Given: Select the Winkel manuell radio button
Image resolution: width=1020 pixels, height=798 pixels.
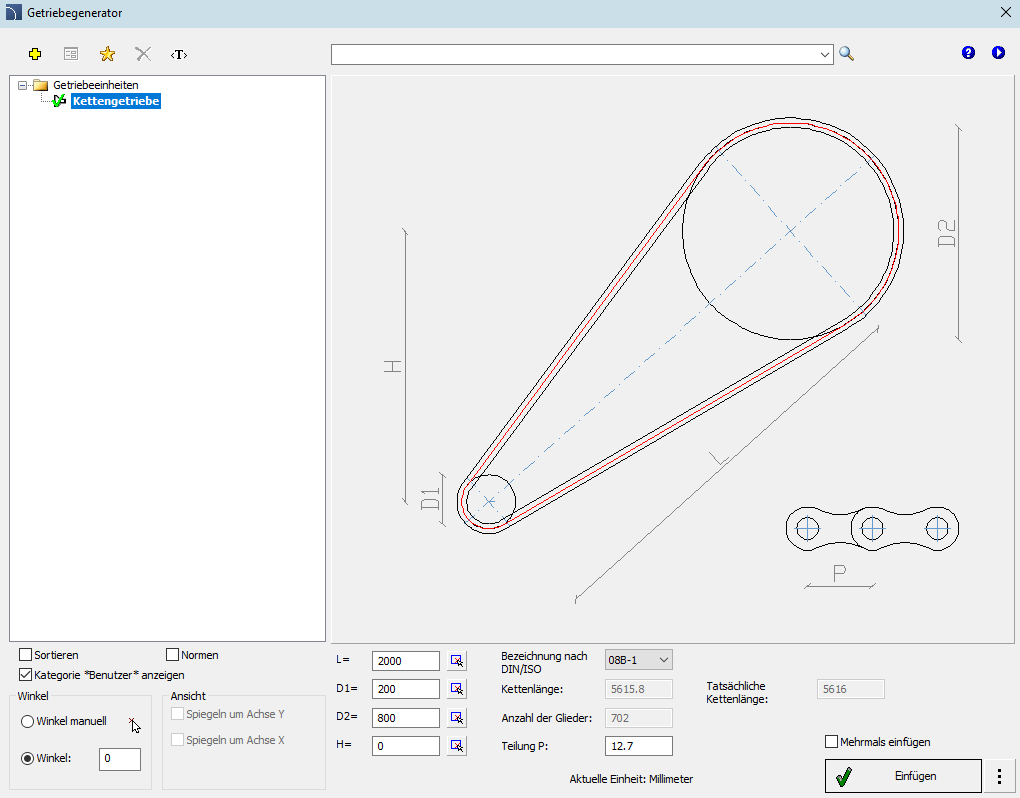Looking at the screenshot, I should [27, 721].
